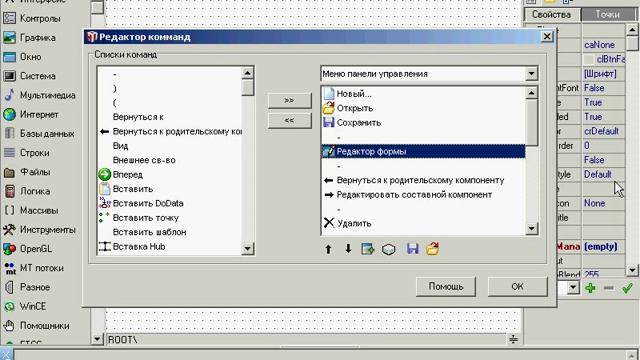Move selected command down with arrow icon
This screenshot has width=640, height=360.
[348, 249]
